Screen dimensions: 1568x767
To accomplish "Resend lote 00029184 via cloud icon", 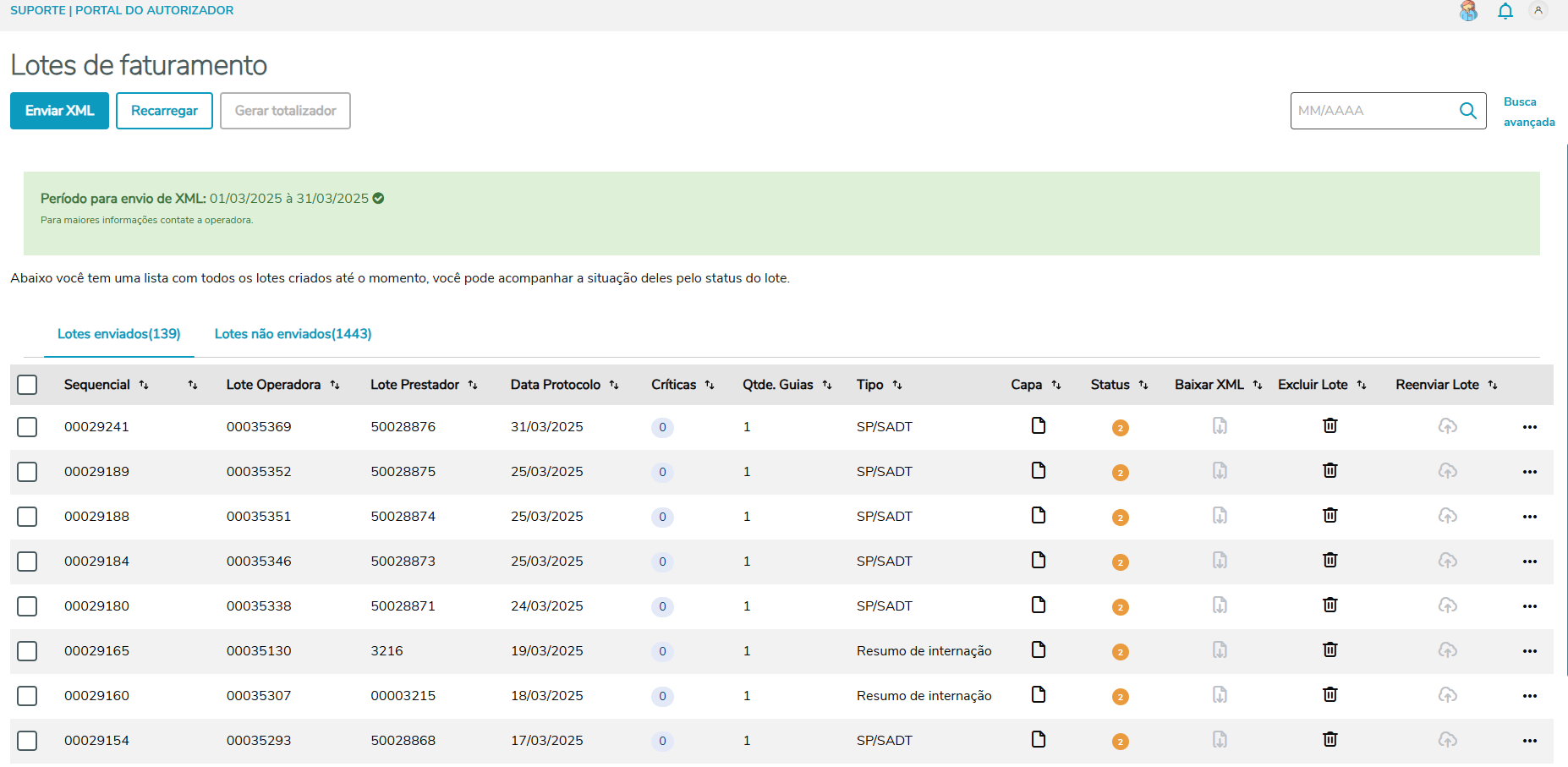I will pos(1447,561).
